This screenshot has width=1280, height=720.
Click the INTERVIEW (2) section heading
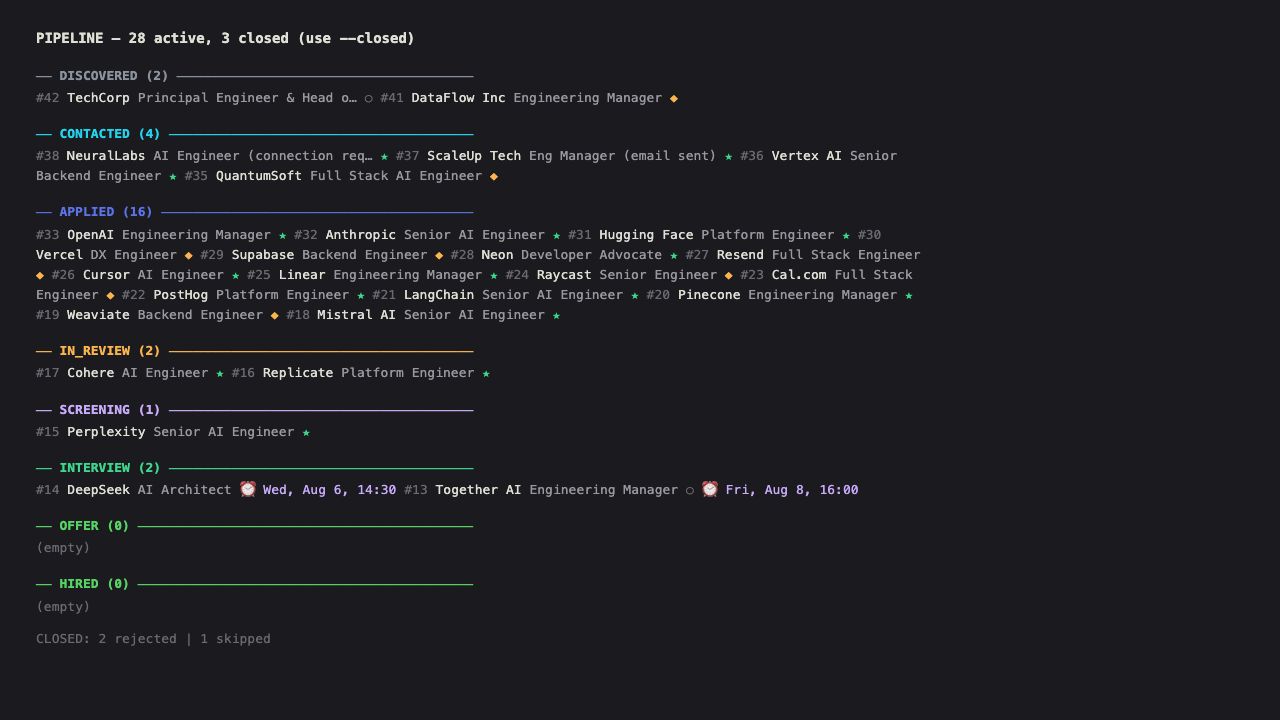110,468
